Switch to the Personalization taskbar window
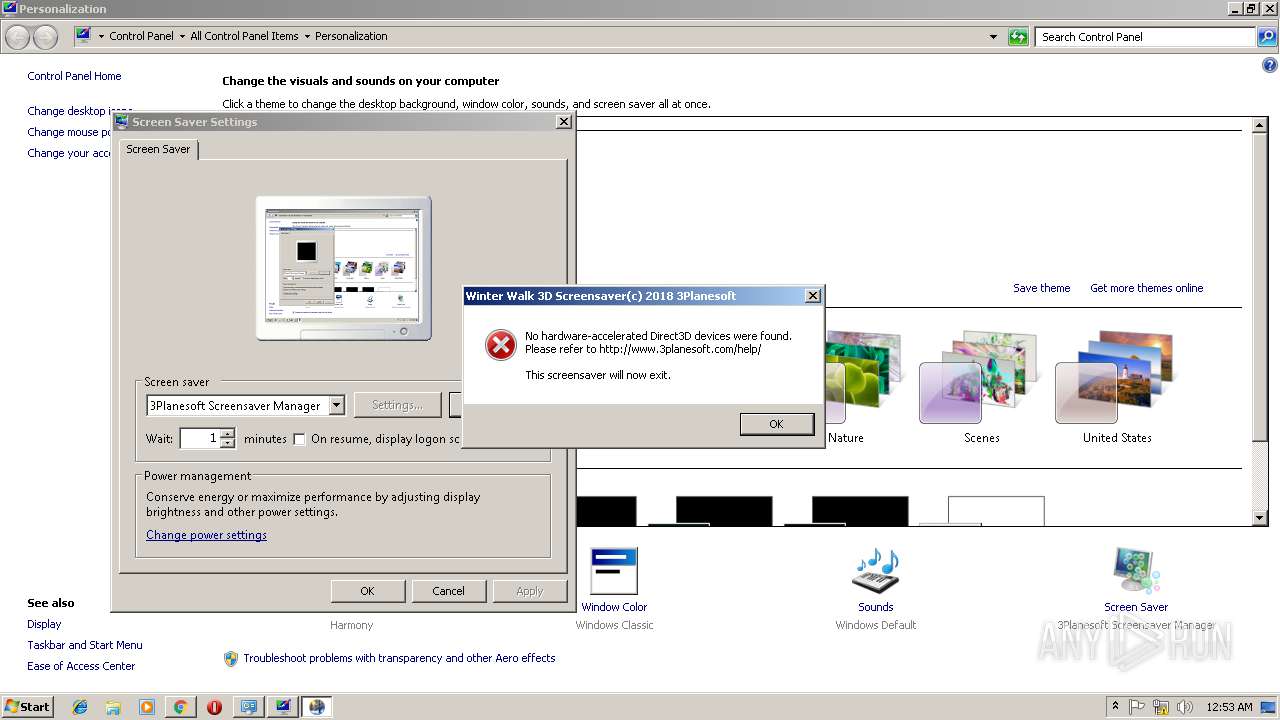The height and width of the screenshot is (720, 1280). point(249,707)
